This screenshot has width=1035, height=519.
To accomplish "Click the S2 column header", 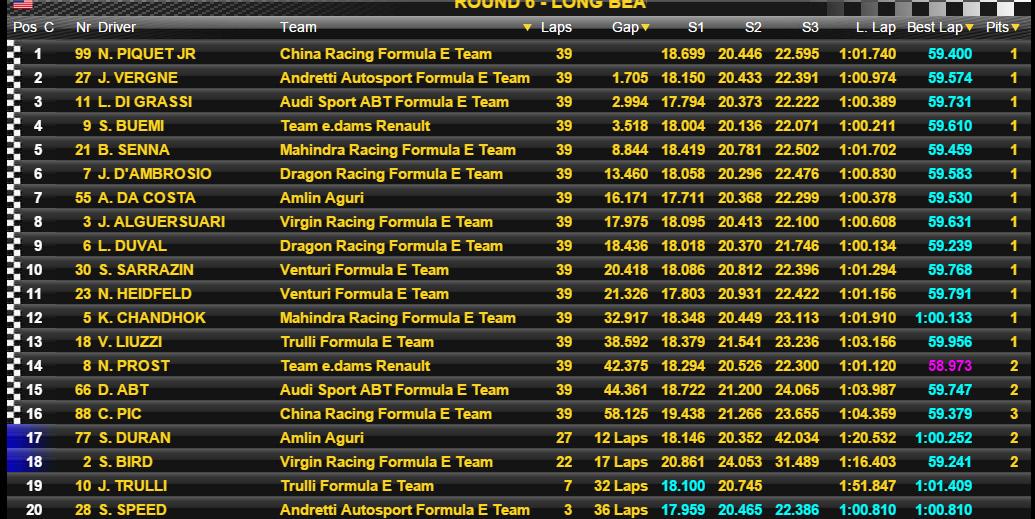I will (753, 27).
